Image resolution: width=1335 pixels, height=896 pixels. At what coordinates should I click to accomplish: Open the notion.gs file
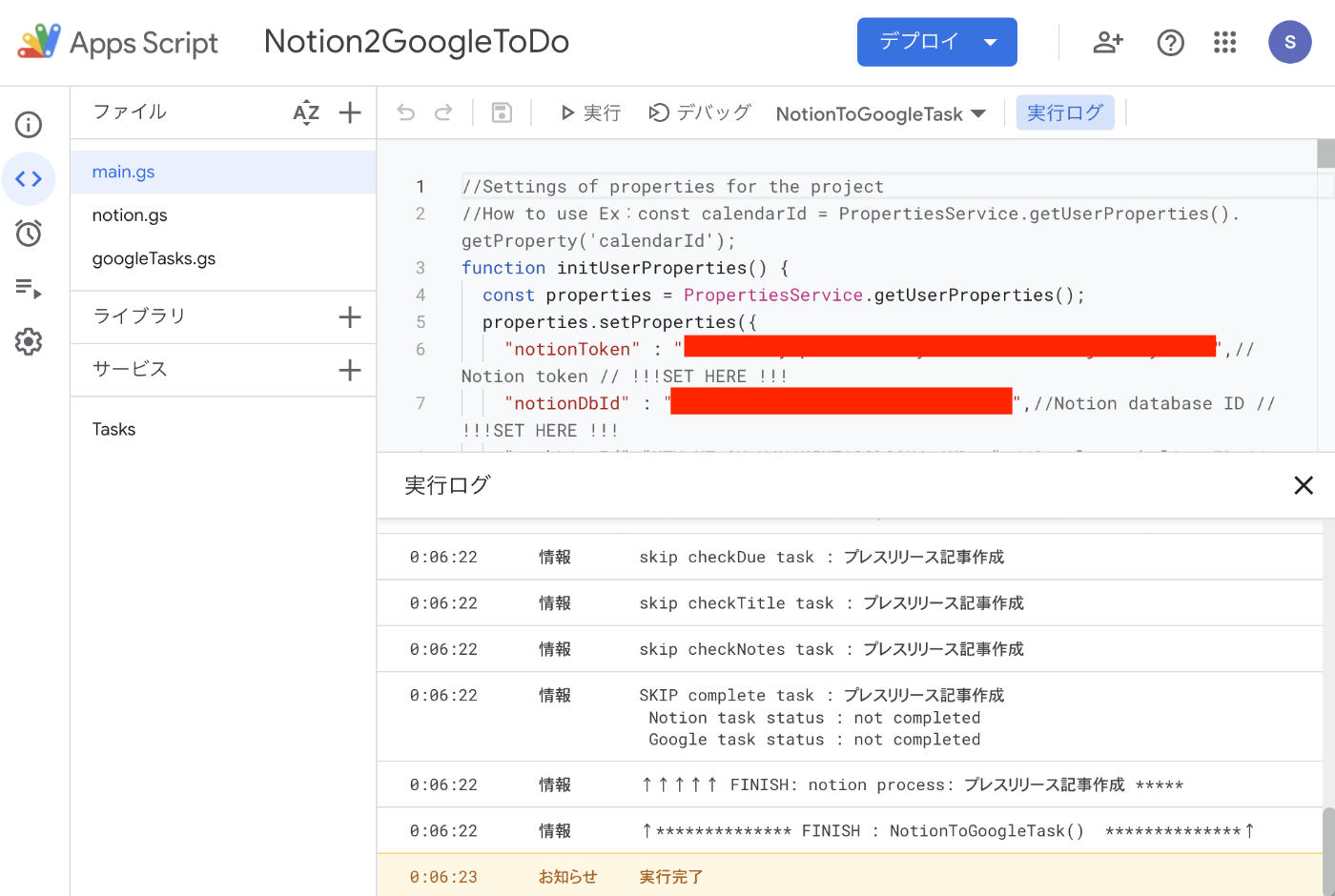223,215
